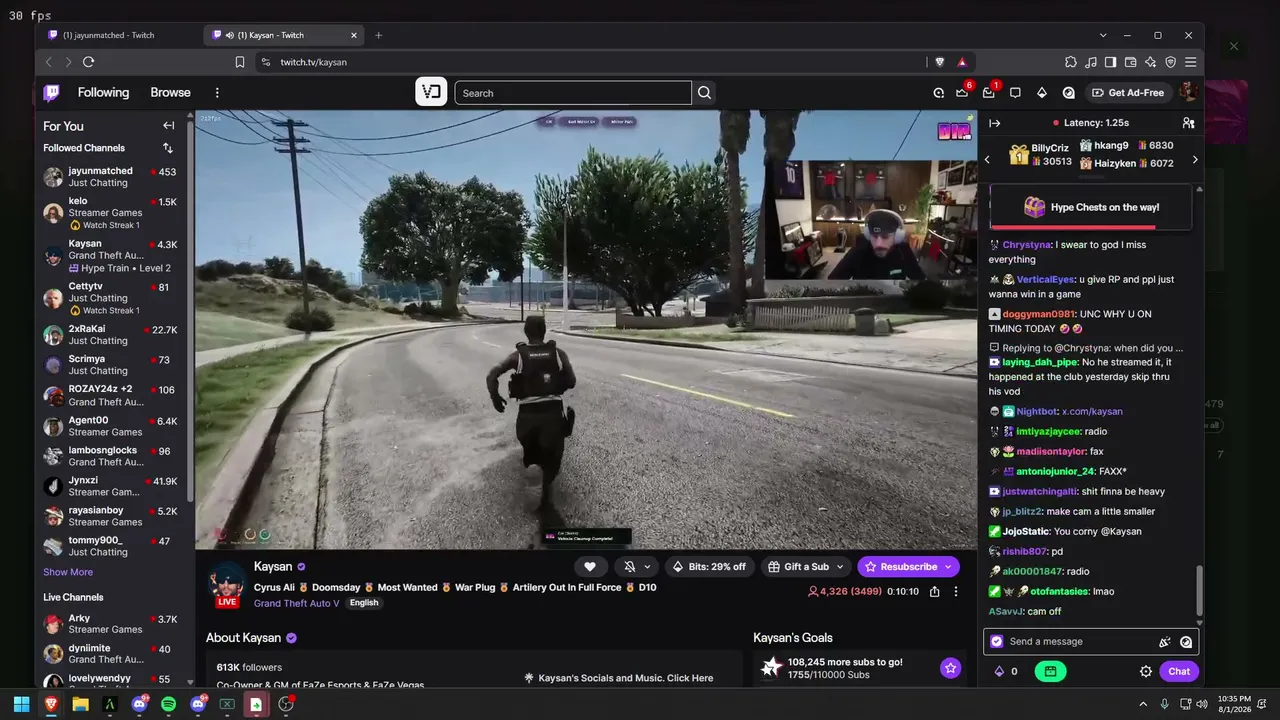The image size is (1280, 720).
Task: Select the Kaysan Twitch browser tab
Action: coord(282,35)
